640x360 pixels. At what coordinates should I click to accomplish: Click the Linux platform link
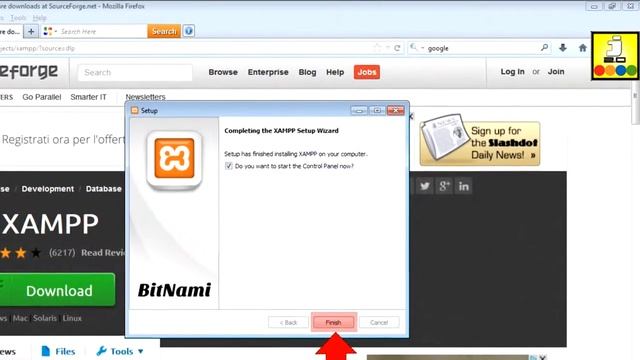coord(72,318)
